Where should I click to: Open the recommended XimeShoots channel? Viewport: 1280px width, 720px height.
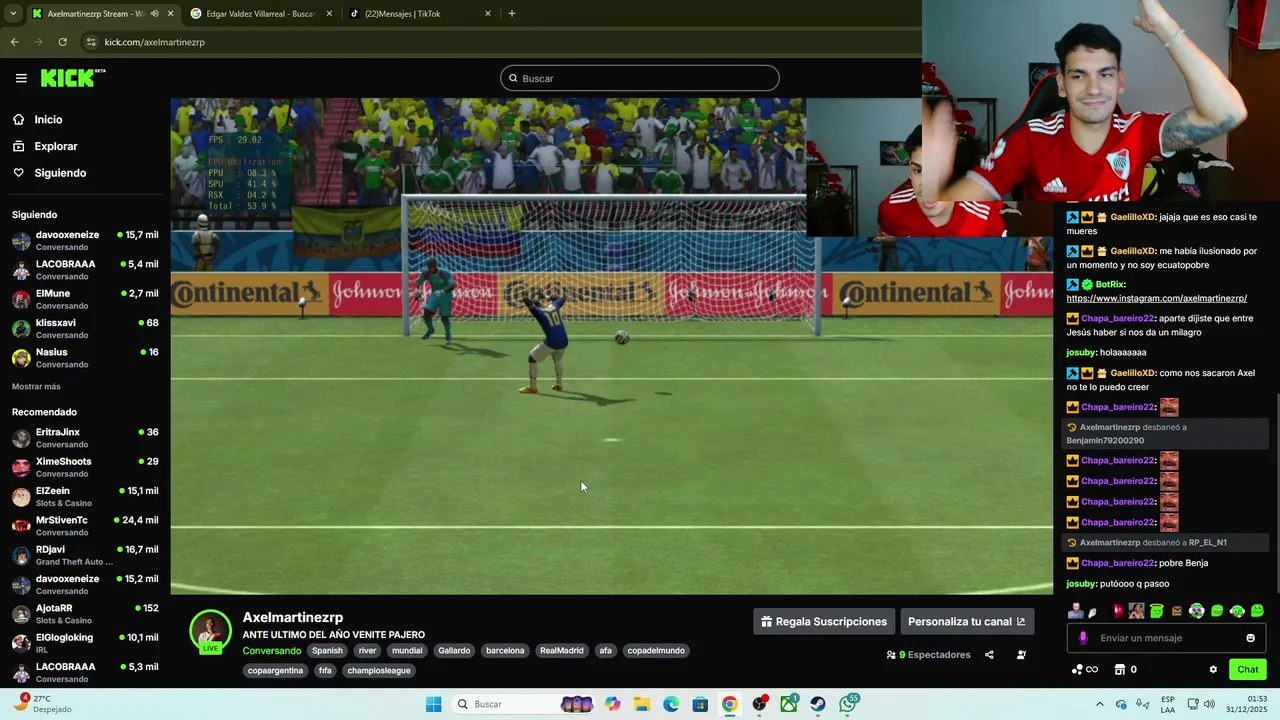click(x=85, y=467)
